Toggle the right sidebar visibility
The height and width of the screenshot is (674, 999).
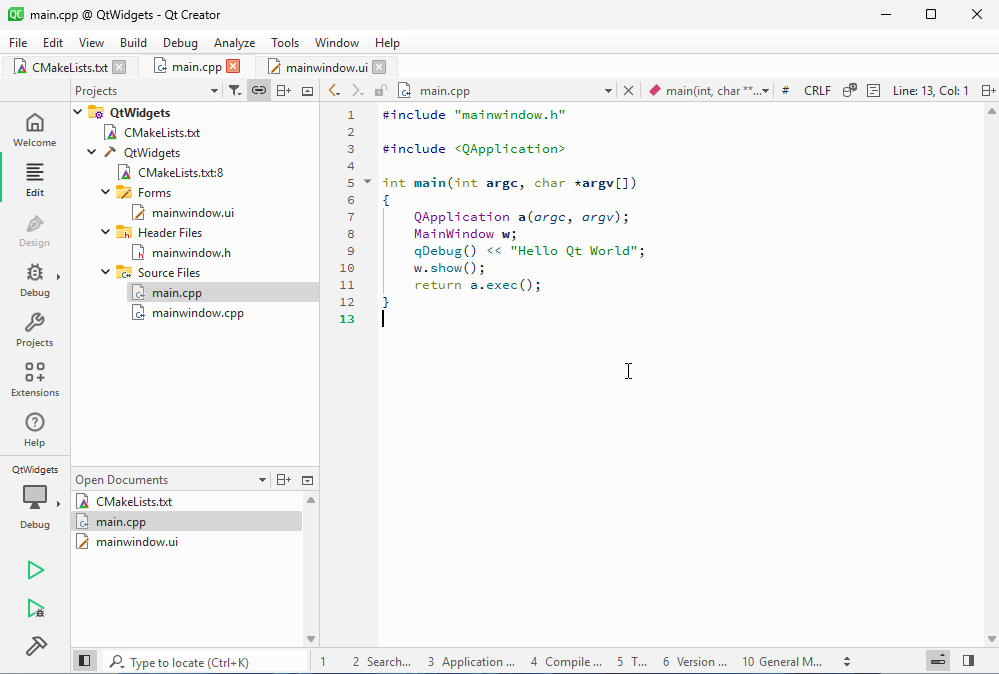click(x=968, y=661)
